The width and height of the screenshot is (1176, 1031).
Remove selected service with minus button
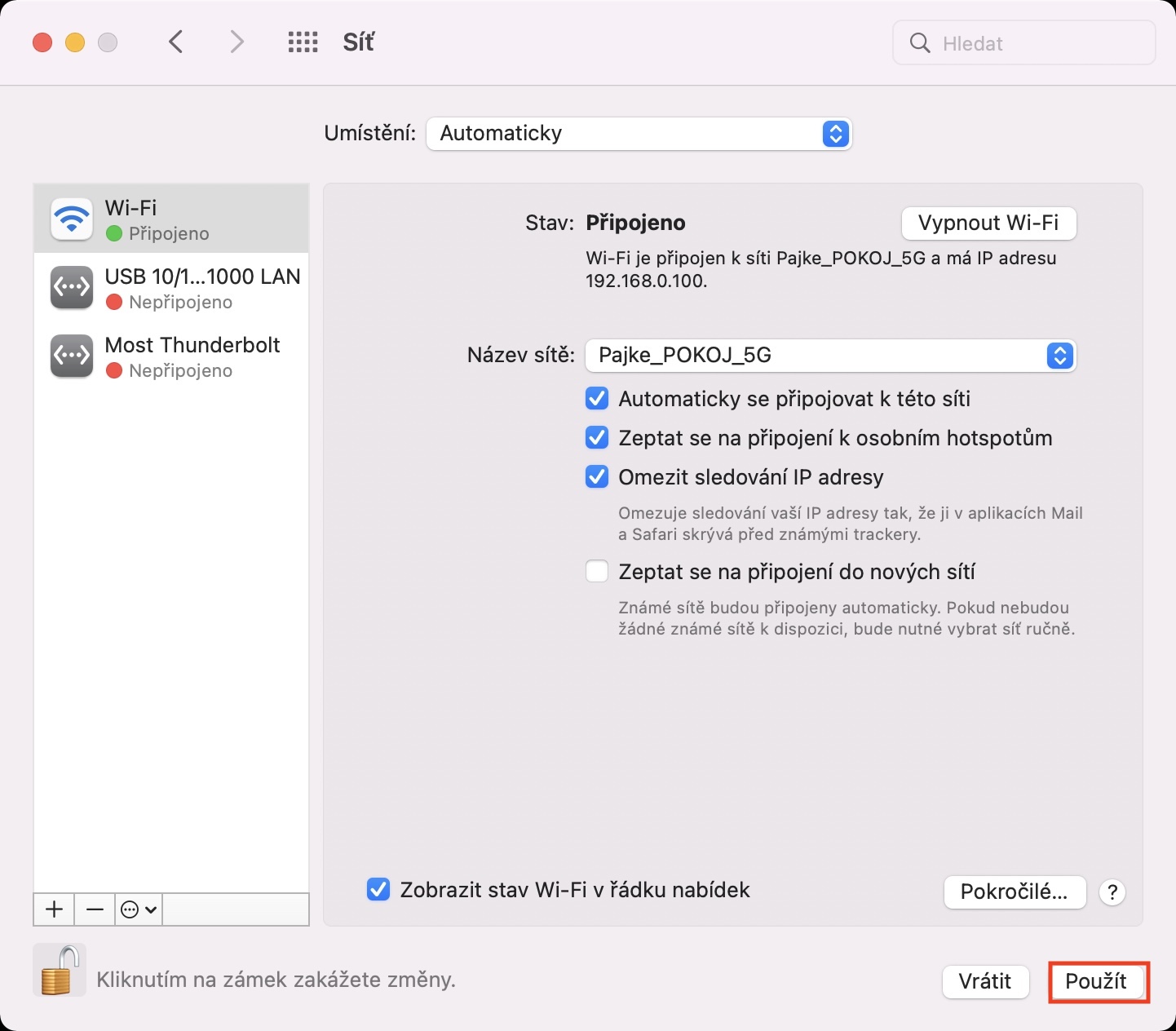point(95,909)
